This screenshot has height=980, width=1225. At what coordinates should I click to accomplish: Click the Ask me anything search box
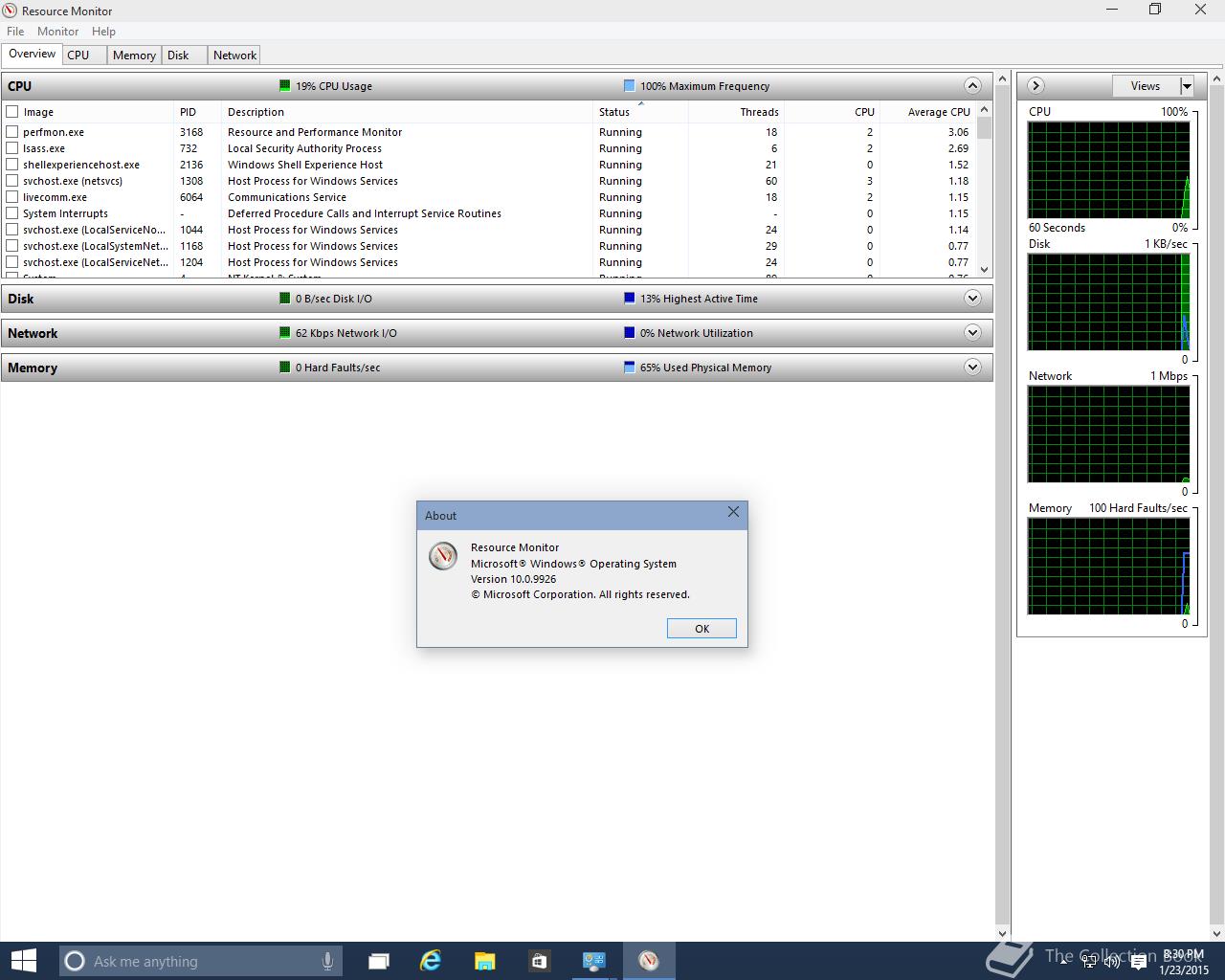(x=199, y=961)
